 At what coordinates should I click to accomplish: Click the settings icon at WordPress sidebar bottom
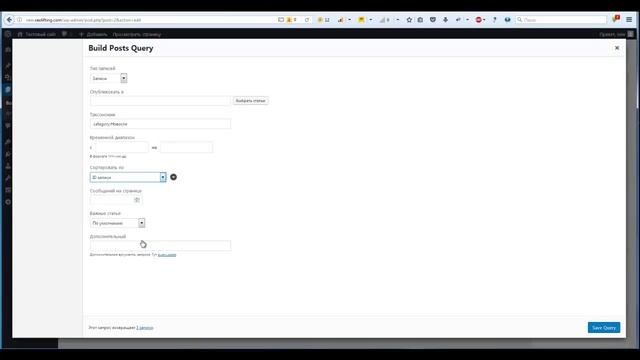7,202
